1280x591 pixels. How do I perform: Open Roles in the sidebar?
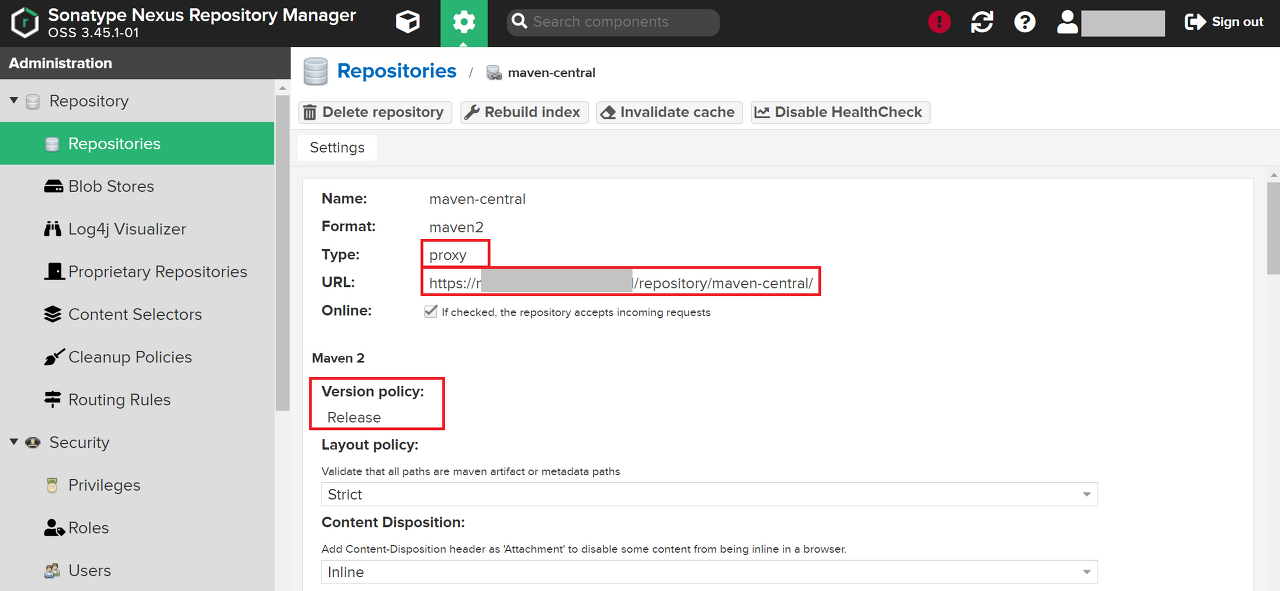coord(137,528)
